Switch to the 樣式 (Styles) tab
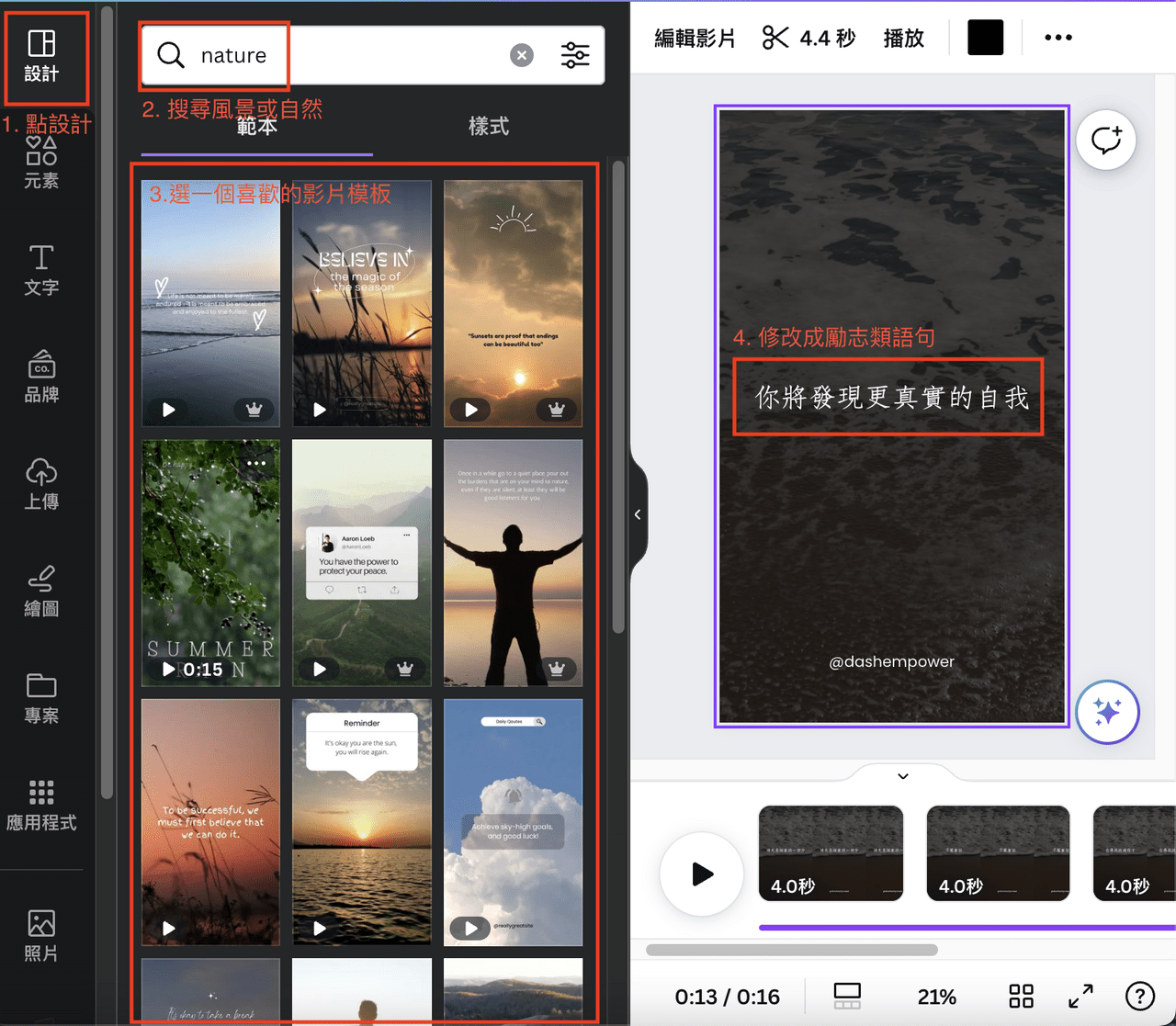 pos(489,126)
